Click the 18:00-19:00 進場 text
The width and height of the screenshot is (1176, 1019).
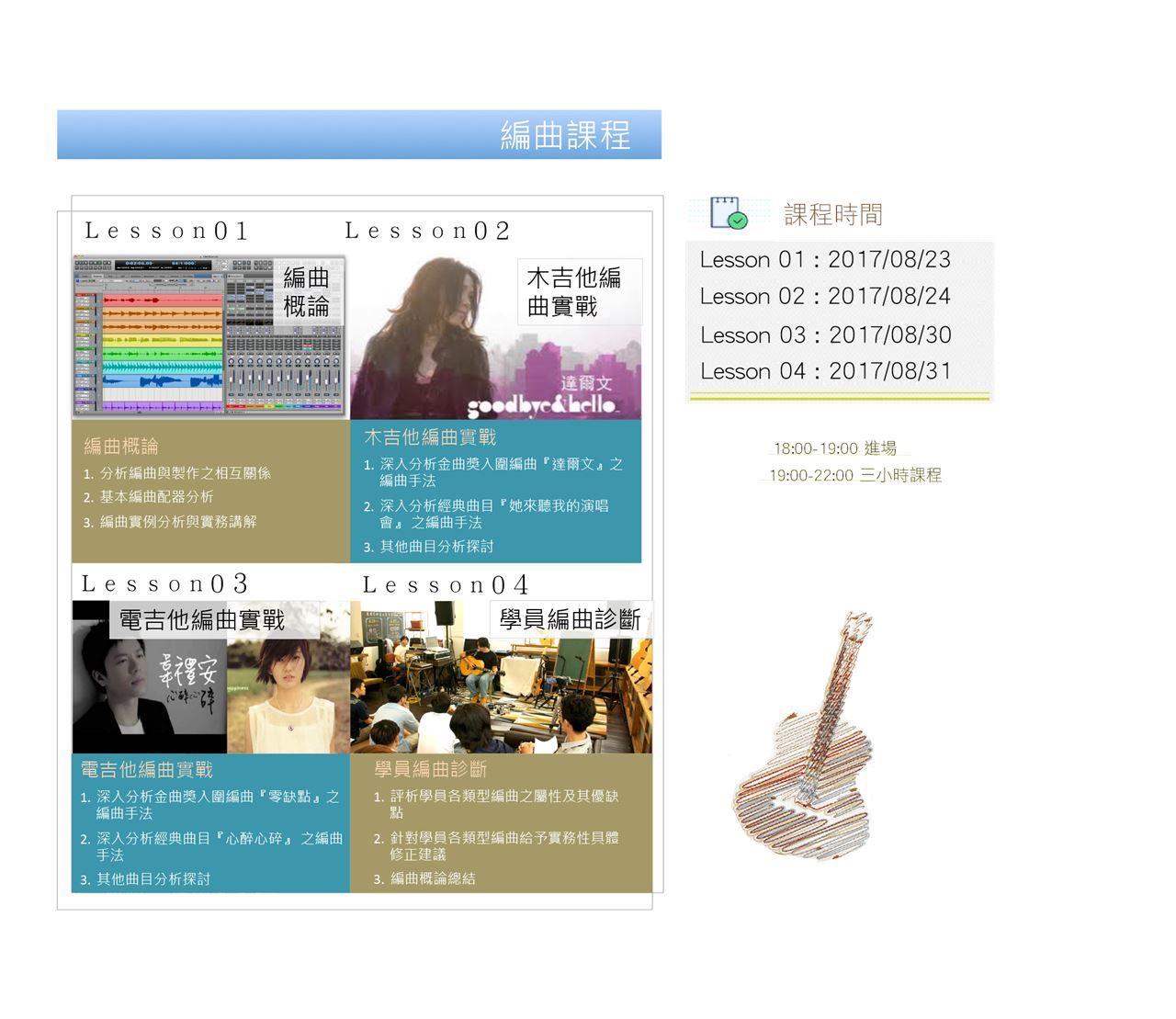tap(834, 448)
